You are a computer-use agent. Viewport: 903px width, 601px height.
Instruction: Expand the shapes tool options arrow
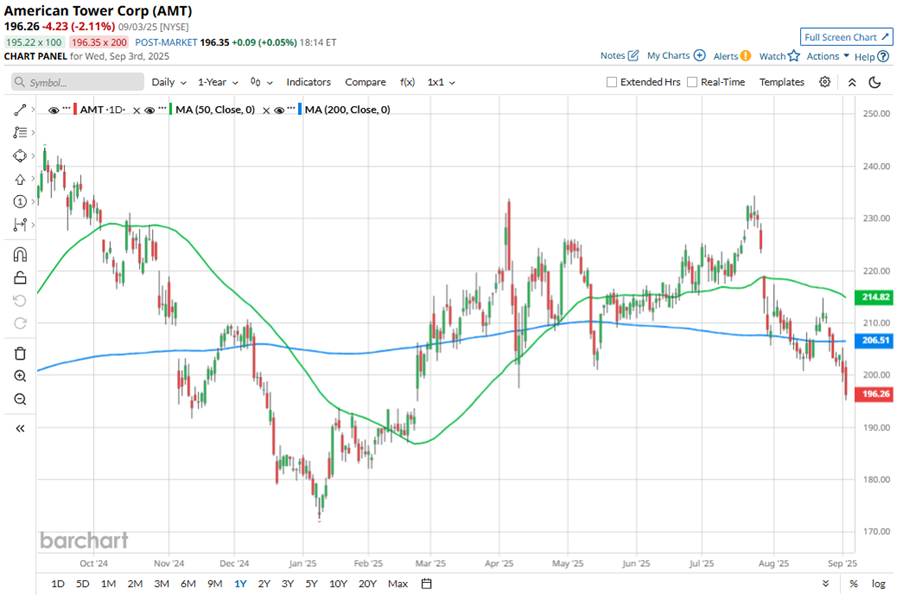pyautogui.click(x=33, y=155)
